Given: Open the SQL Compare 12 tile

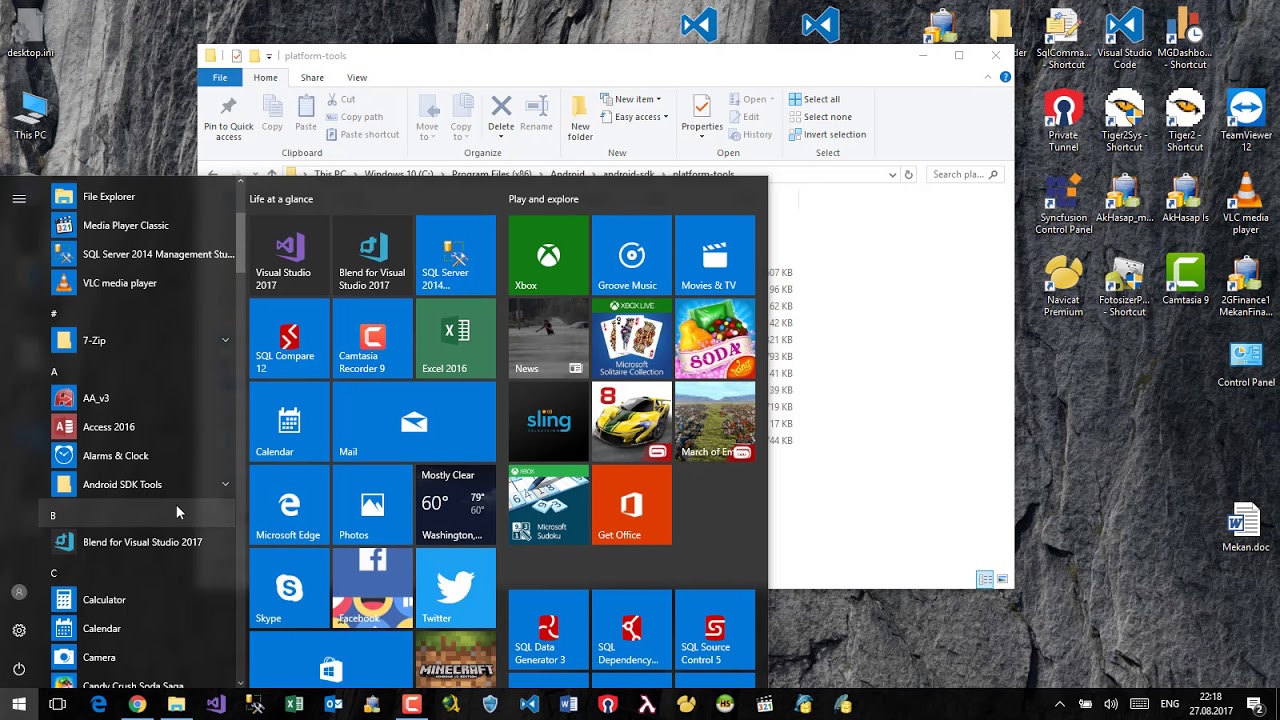Looking at the screenshot, I should tap(289, 338).
